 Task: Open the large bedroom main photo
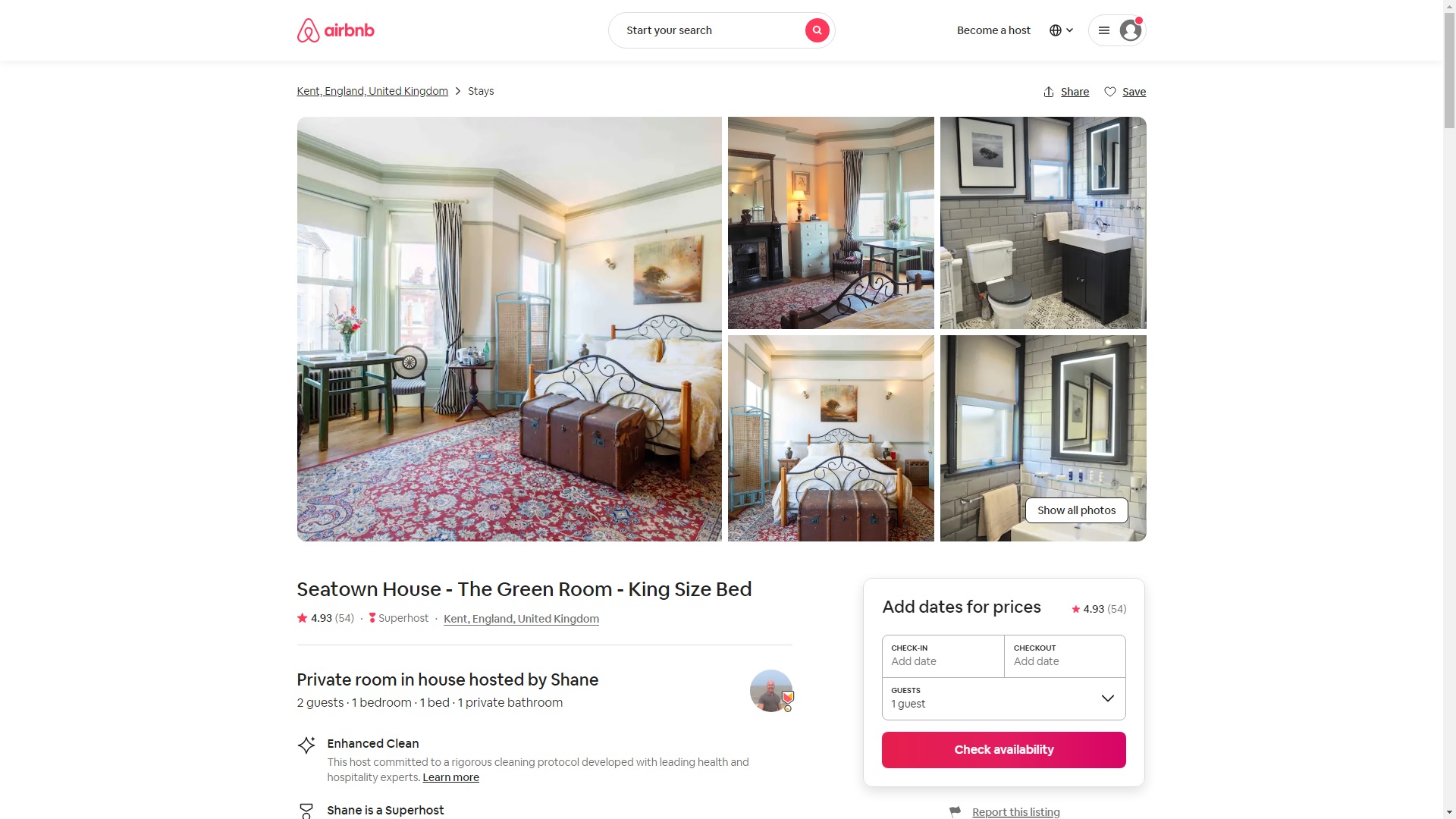(509, 328)
